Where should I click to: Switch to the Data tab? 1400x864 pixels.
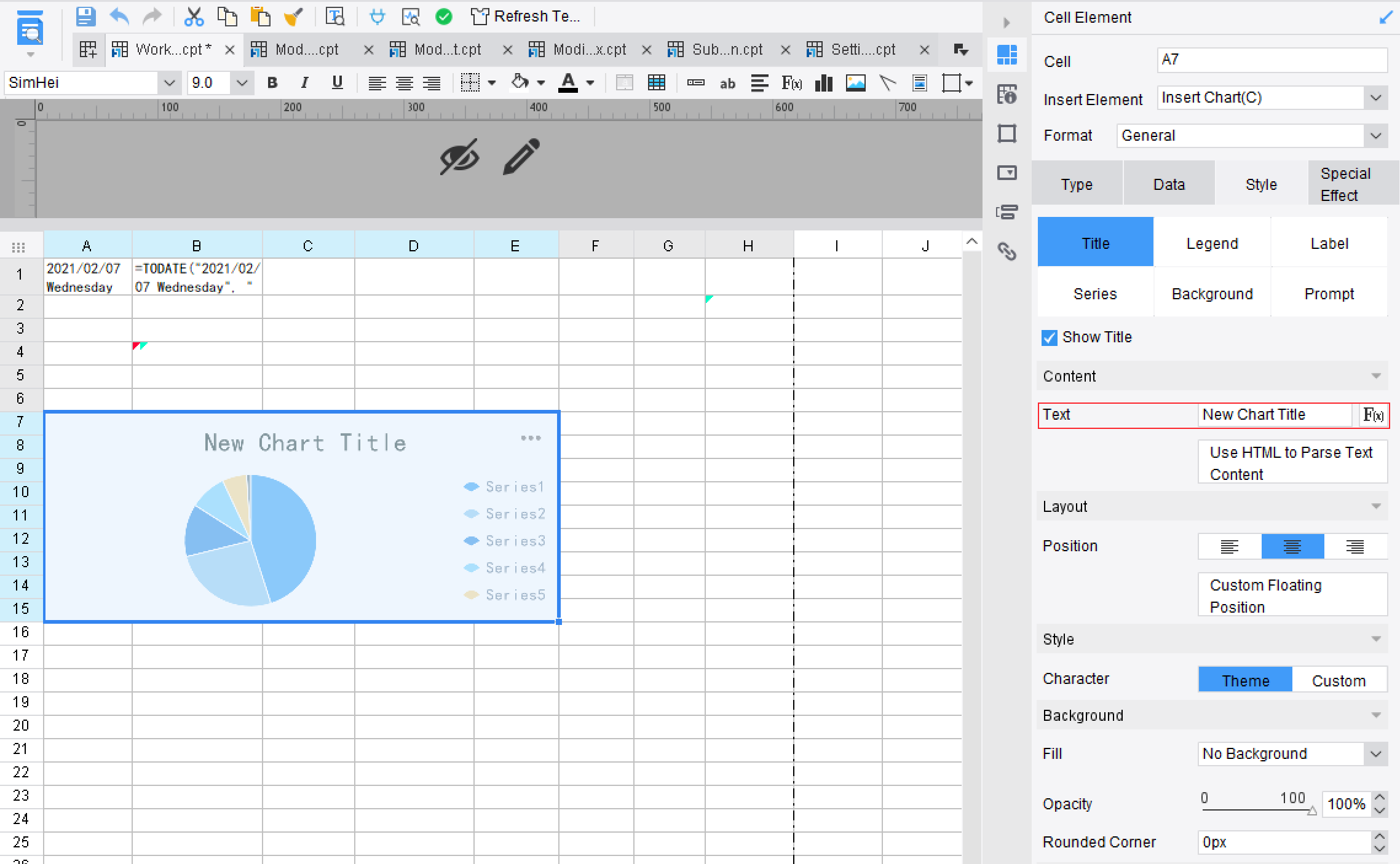pyautogui.click(x=1169, y=184)
